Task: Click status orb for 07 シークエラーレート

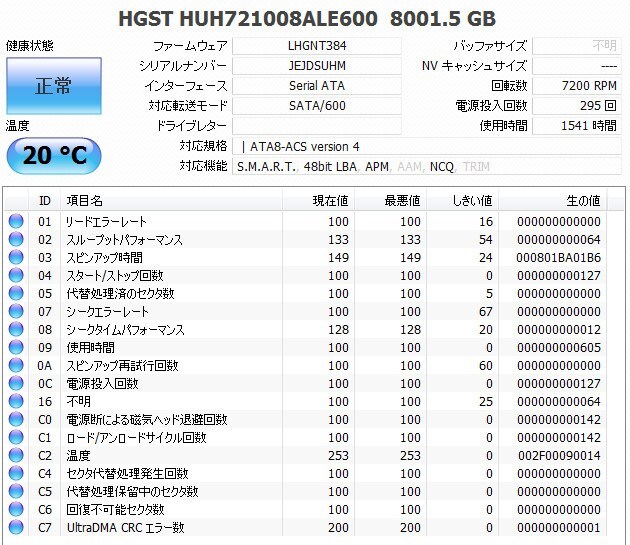Action: pyautogui.click(x=16, y=311)
